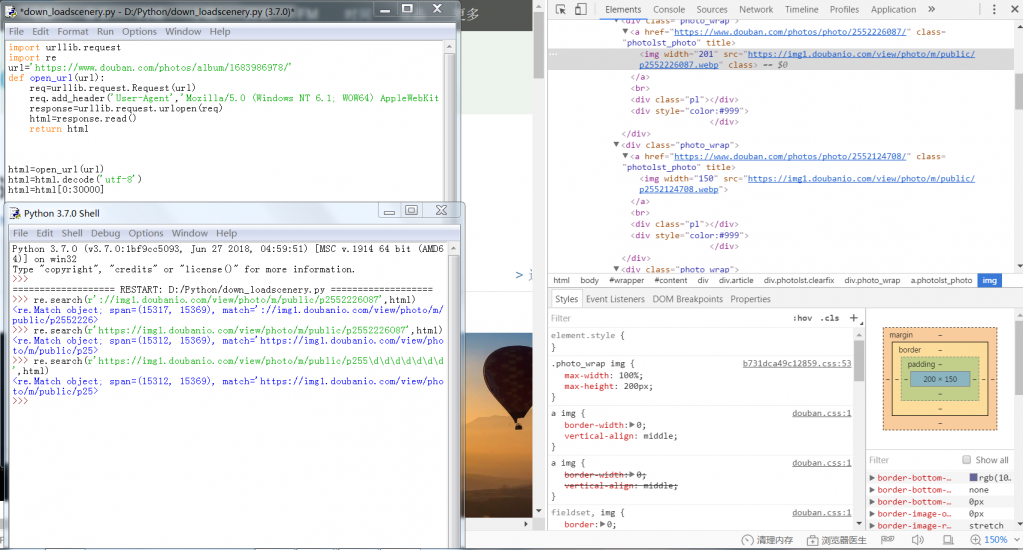
Task: Enable the Show all checkbox
Action: [966, 460]
